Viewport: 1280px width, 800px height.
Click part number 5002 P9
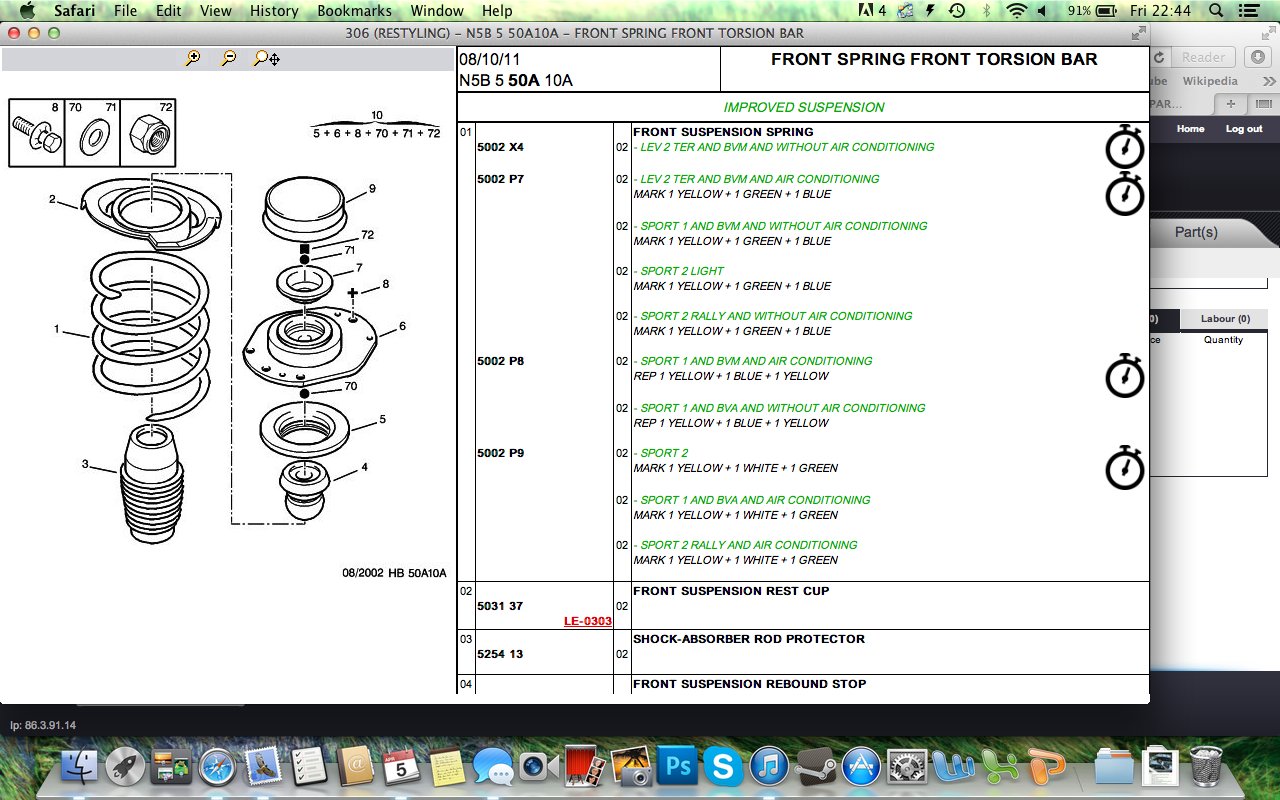click(x=500, y=453)
